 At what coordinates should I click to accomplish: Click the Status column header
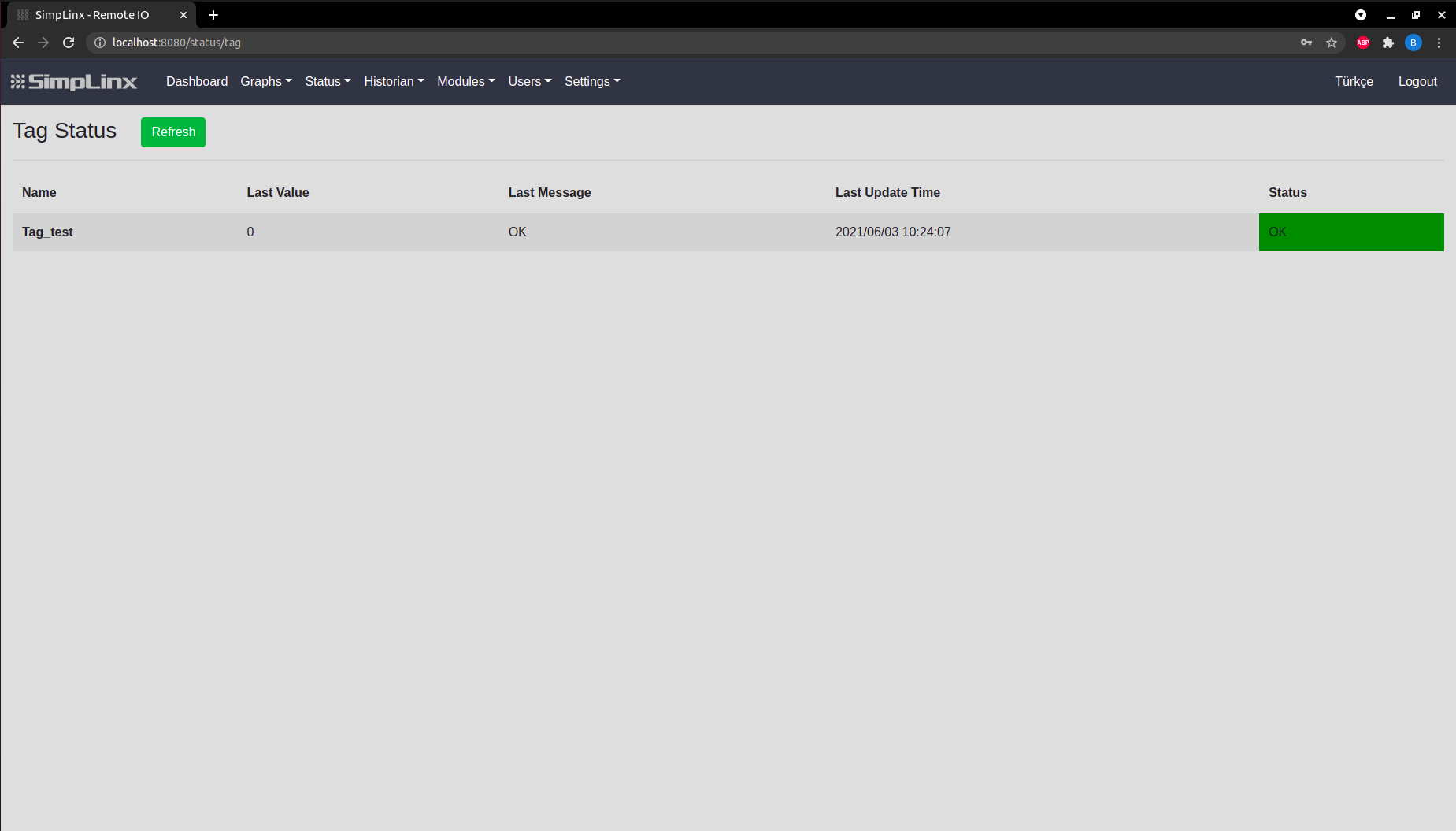1287,192
